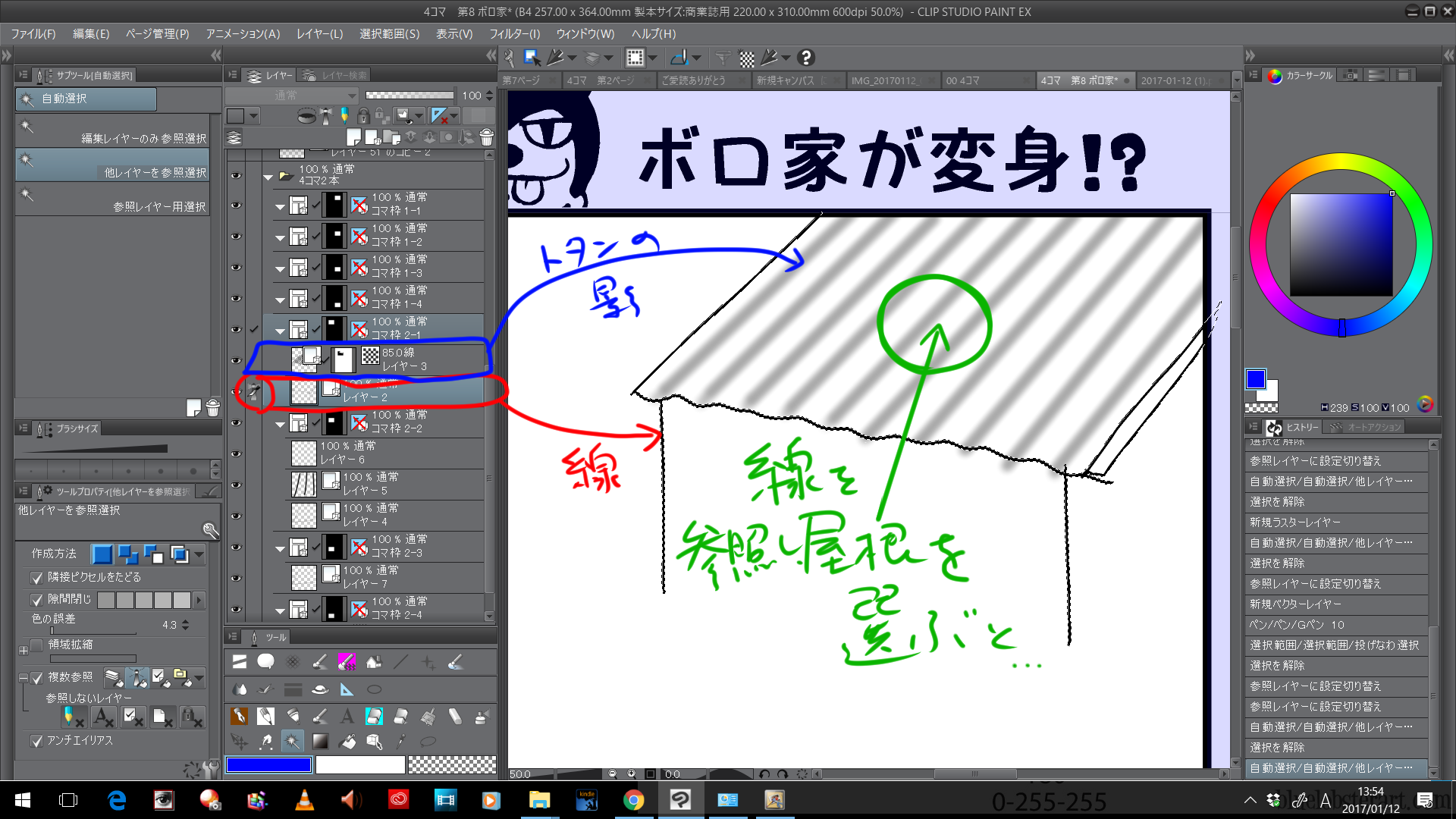Screen dimensions: 1456x819
Task: Delete layer using the layer palette trash icon
Action: pos(487,137)
